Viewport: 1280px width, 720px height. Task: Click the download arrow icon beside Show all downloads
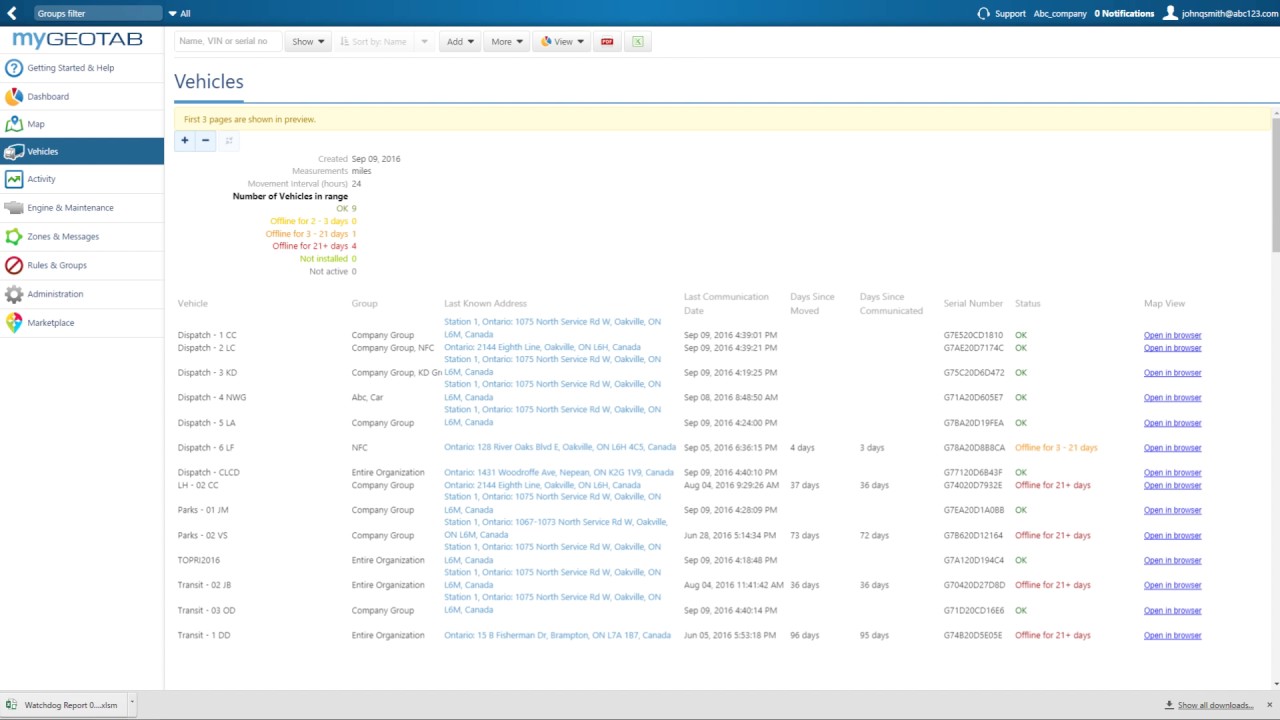[x=1169, y=705]
